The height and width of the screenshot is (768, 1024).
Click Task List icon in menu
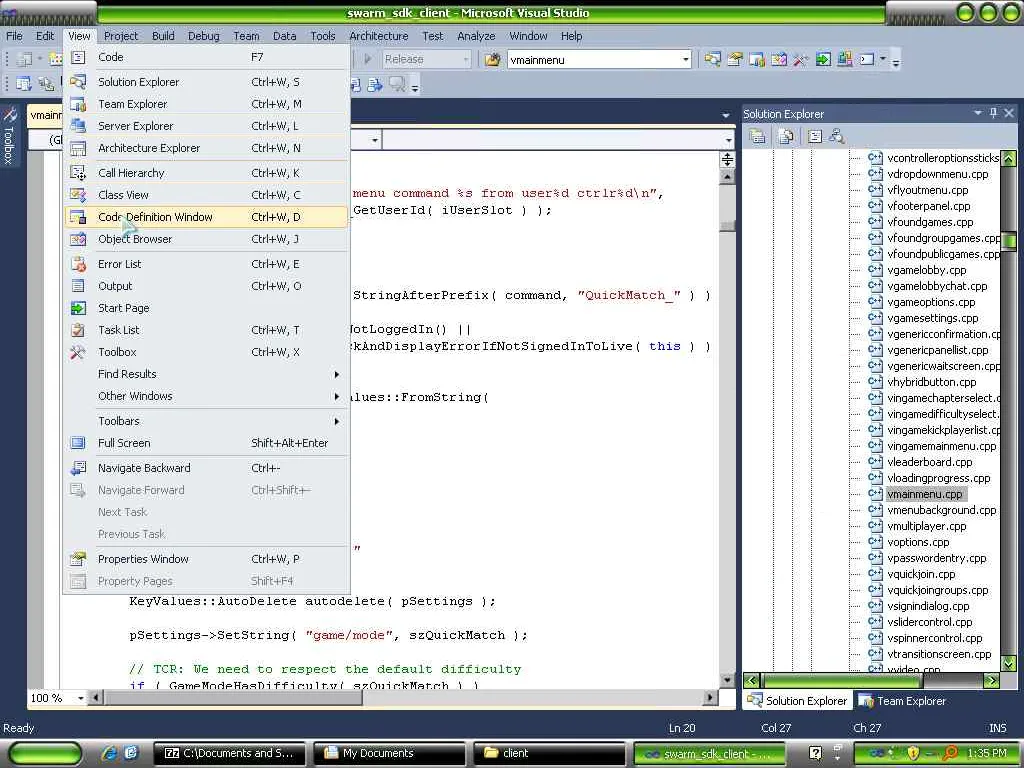pyautogui.click(x=78, y=330)
